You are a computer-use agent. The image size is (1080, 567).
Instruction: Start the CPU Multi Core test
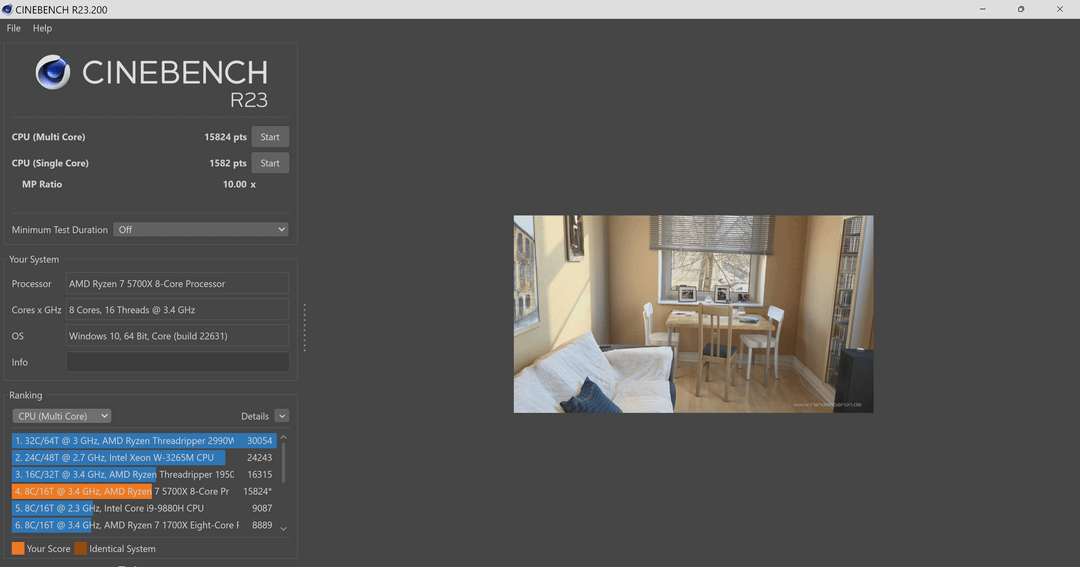270,136
